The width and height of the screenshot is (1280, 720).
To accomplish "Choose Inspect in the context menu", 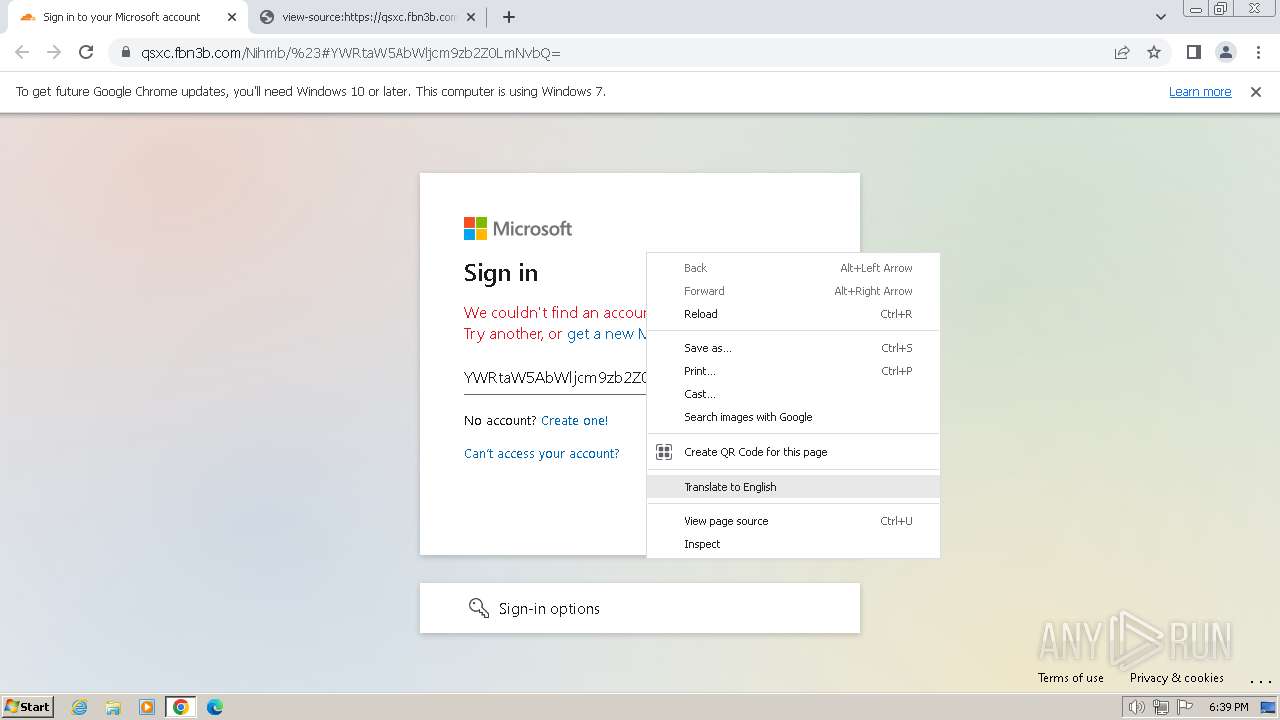I will click(x=793, y=544).
